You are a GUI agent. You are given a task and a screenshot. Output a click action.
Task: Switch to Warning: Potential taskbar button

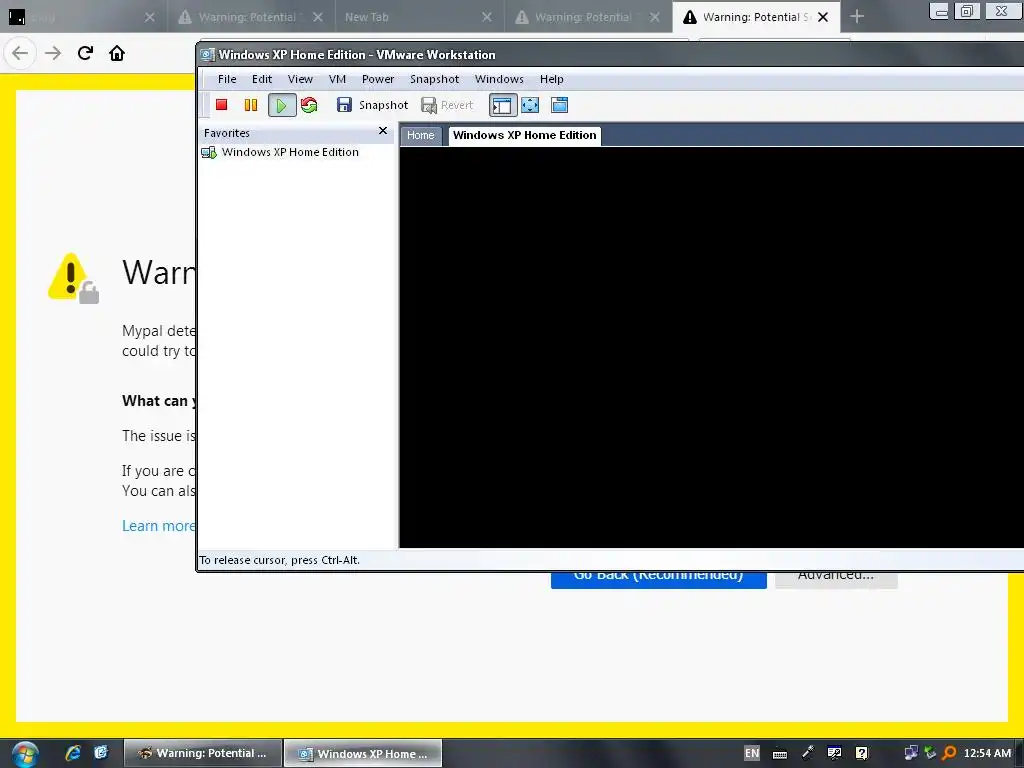coord(203,753)
